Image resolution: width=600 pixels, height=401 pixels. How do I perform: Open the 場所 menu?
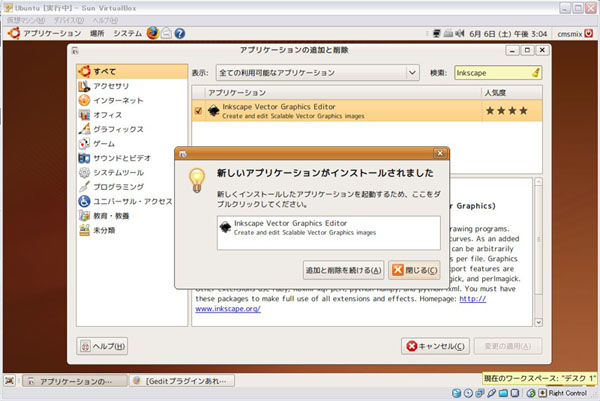(97, 33)
